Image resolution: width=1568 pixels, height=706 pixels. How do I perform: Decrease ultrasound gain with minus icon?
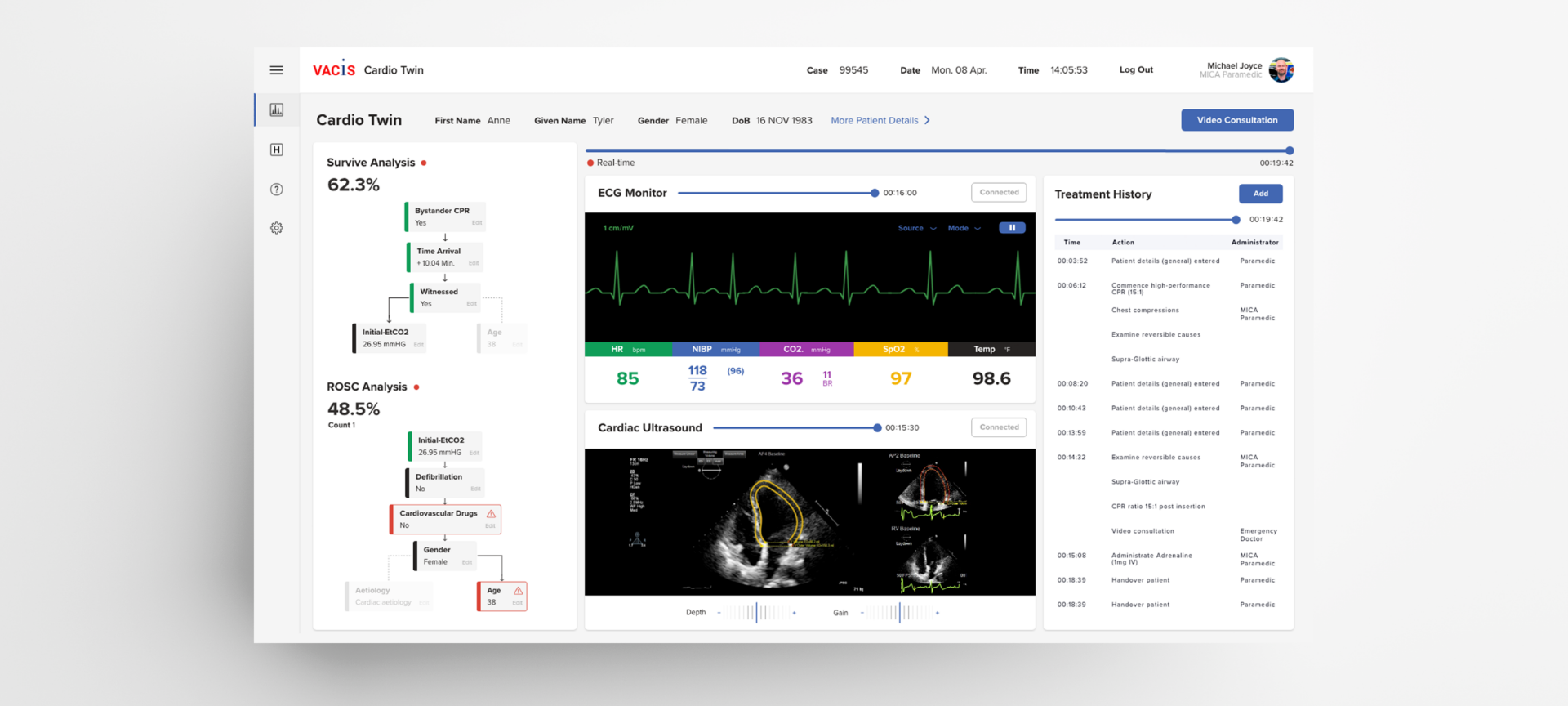tap(862, 613)
